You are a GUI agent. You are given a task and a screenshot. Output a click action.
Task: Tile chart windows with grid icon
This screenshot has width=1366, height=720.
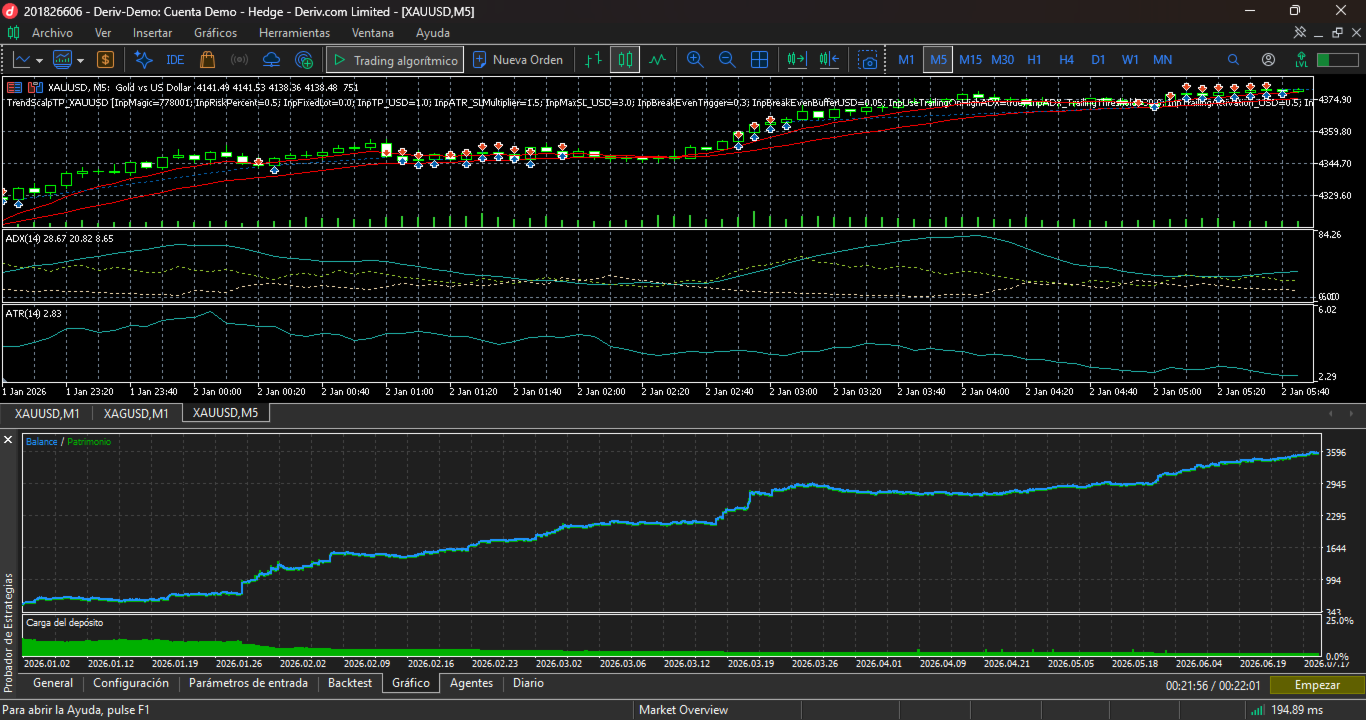(x=759, y=60)
